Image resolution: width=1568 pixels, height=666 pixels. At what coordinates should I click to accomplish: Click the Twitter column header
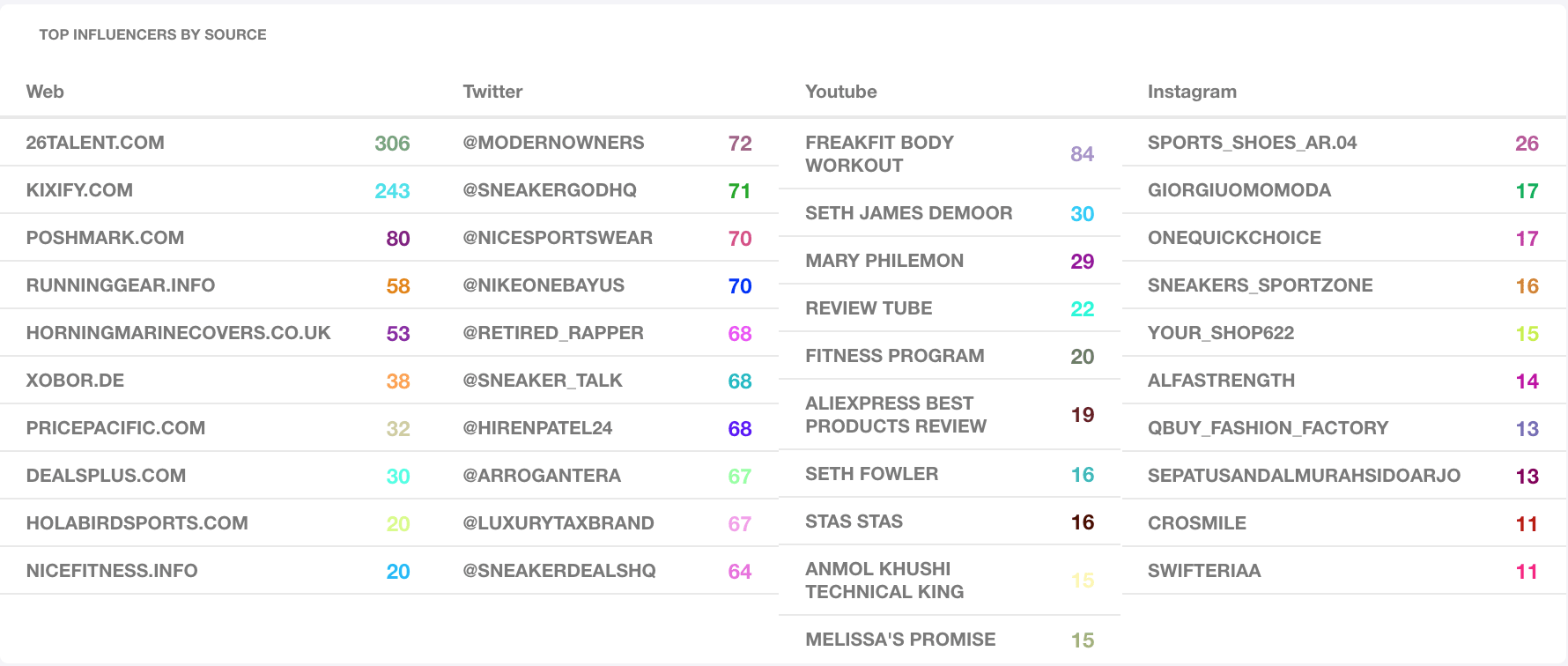pos(492,92)
